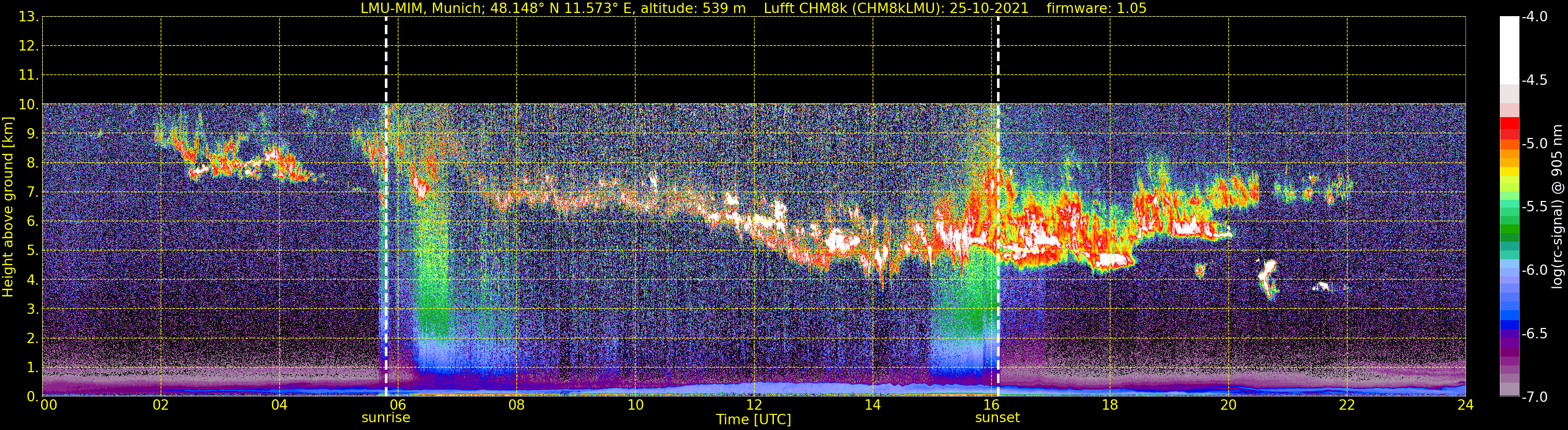Click the time axis tick label '06'
This screenshot has height=430, width=1568.
pyautogui.click(x=397, y=405)
